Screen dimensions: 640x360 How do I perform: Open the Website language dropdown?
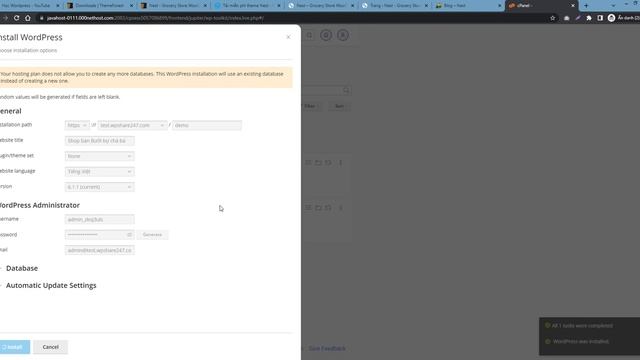(x=99, y=172)
